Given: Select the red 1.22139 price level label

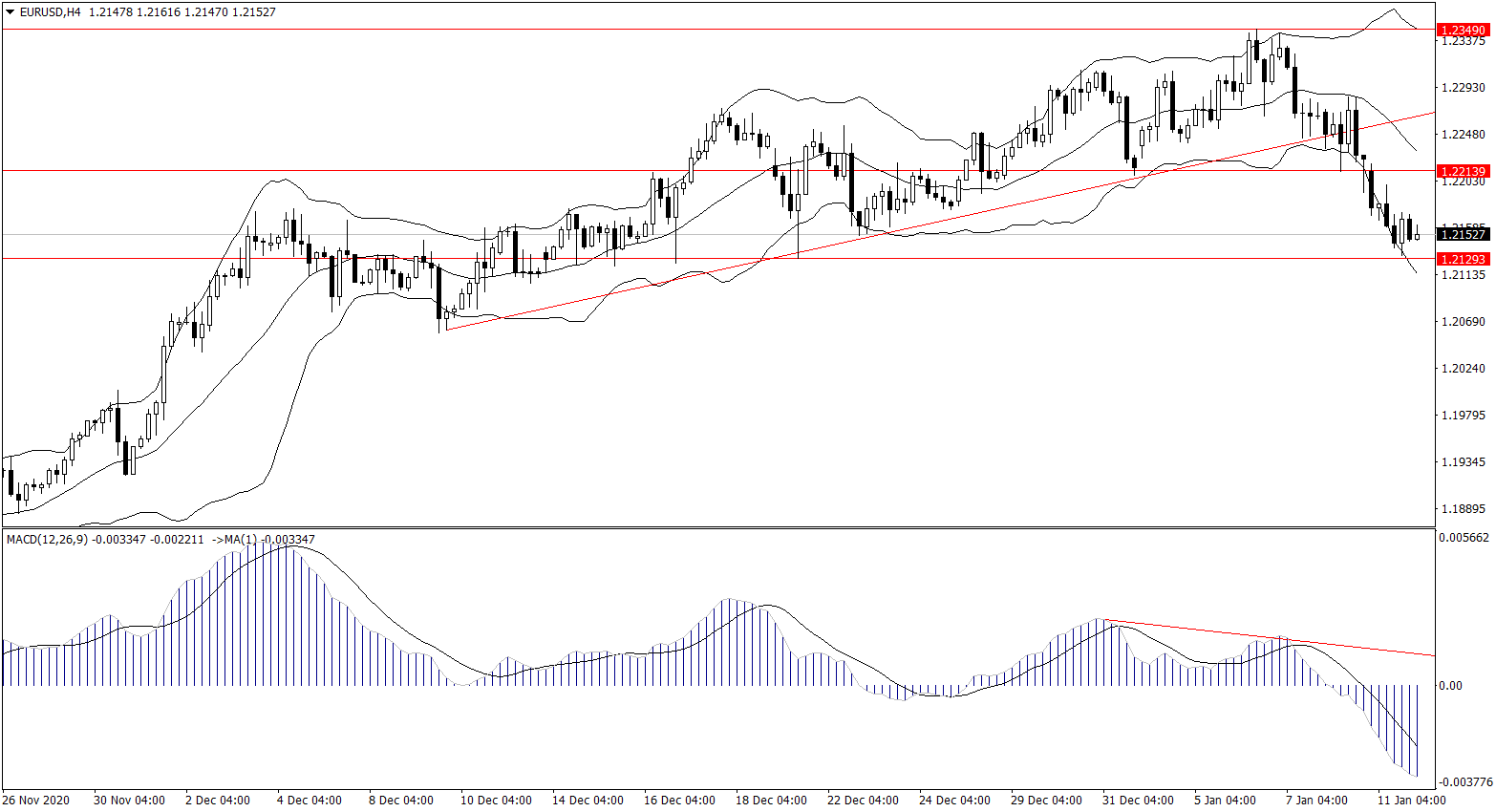Looking at the screenshot, I should coord(1463,171).
